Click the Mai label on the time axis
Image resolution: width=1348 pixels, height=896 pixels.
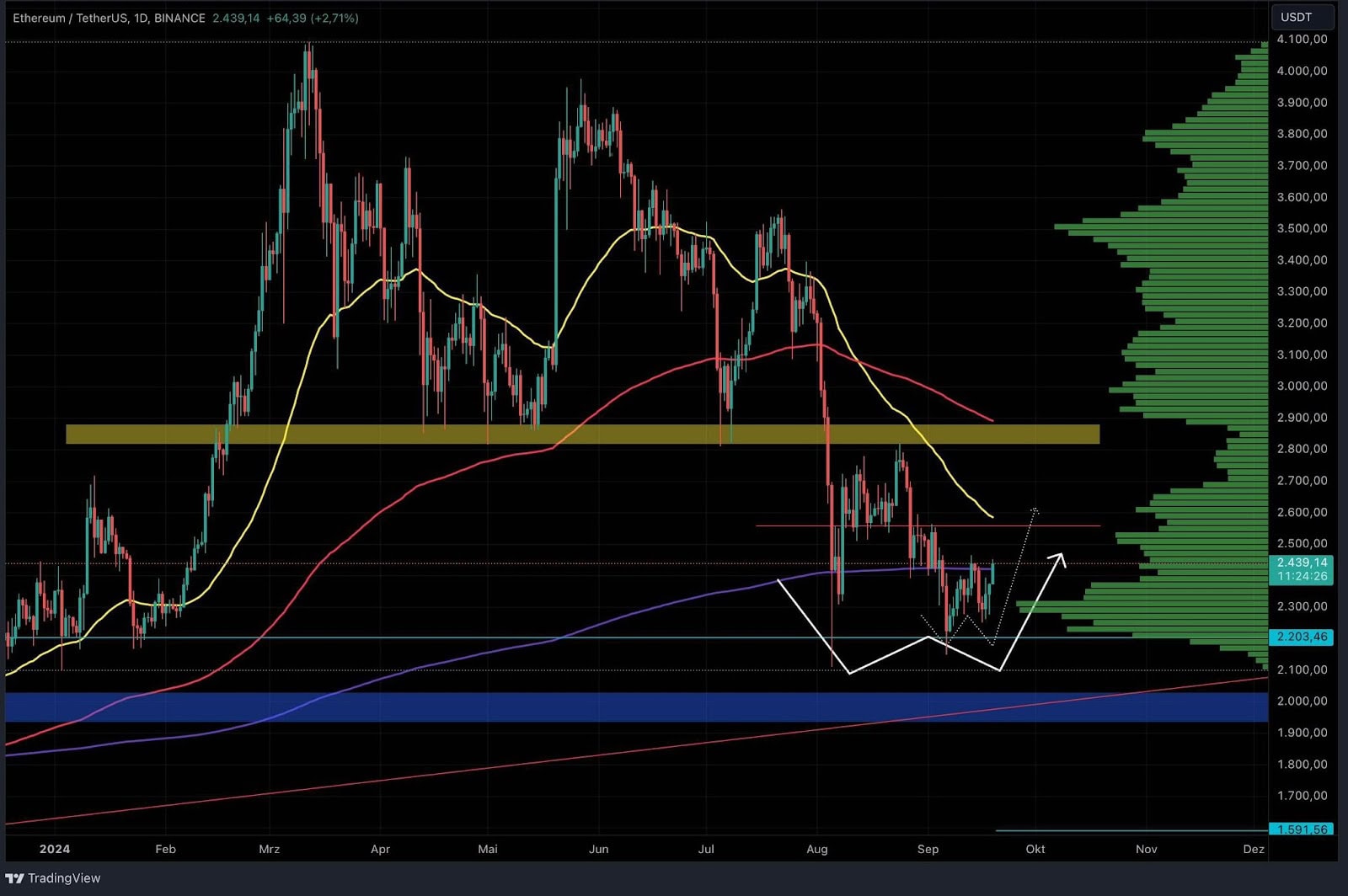click(x=488, y=849)
